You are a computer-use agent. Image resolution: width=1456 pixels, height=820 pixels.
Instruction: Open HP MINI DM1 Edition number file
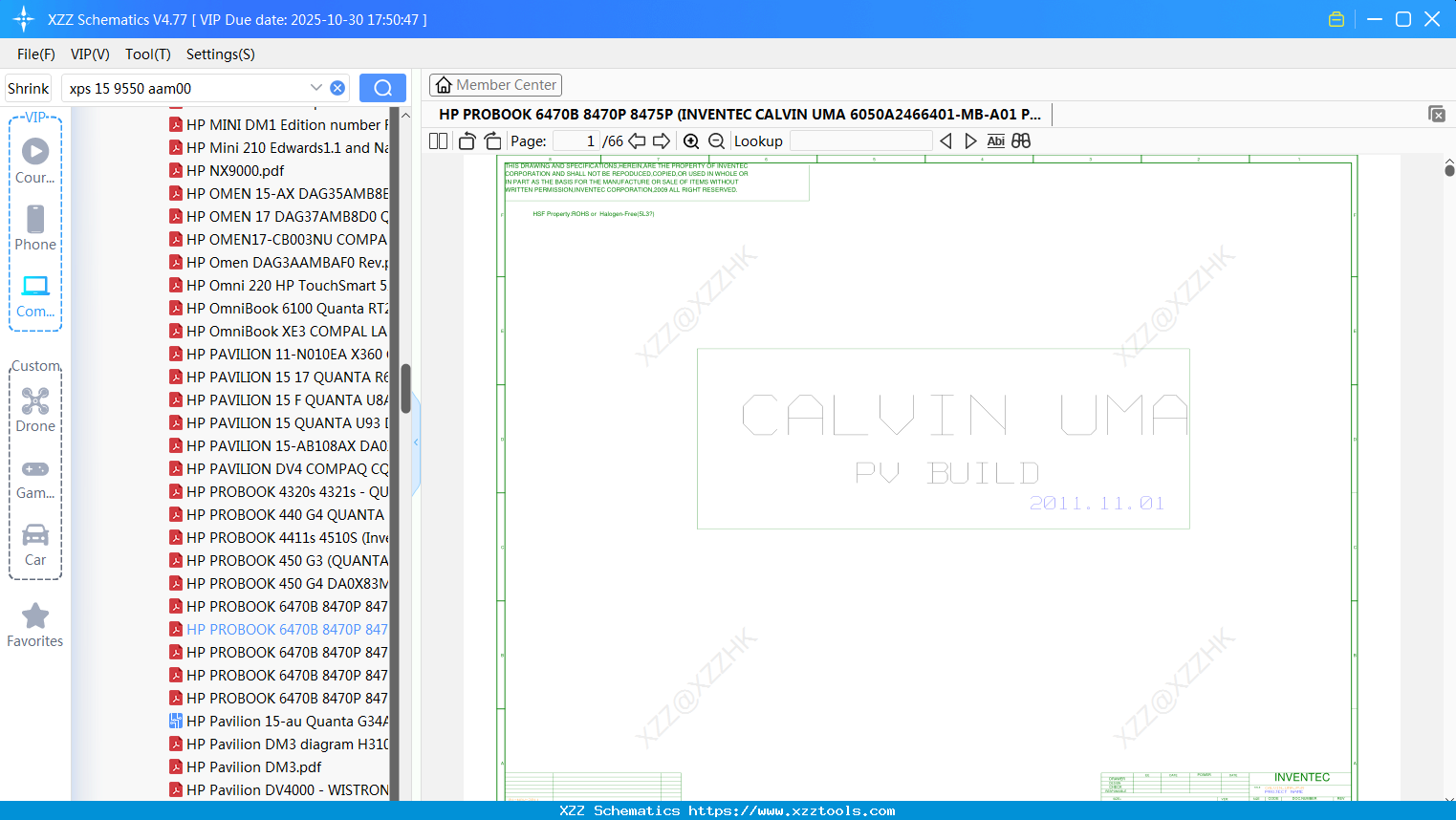tap(278, 124)
